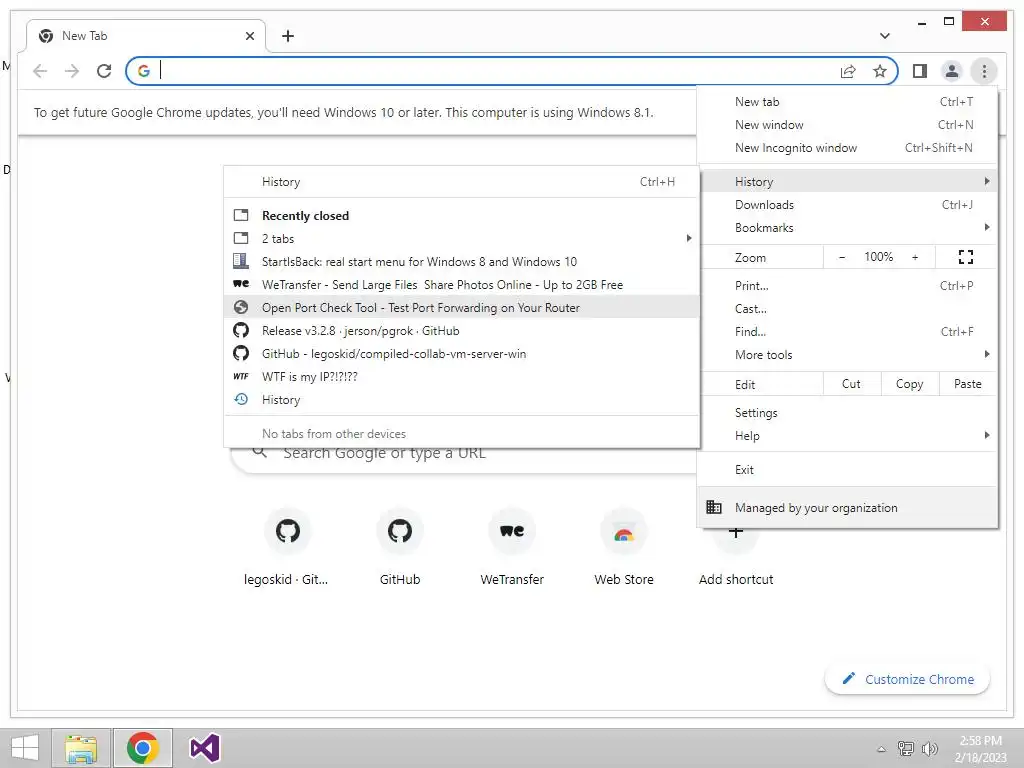Share this page via share icon
The height and width of the screenshot is (768, 1024).
point(848,71)
